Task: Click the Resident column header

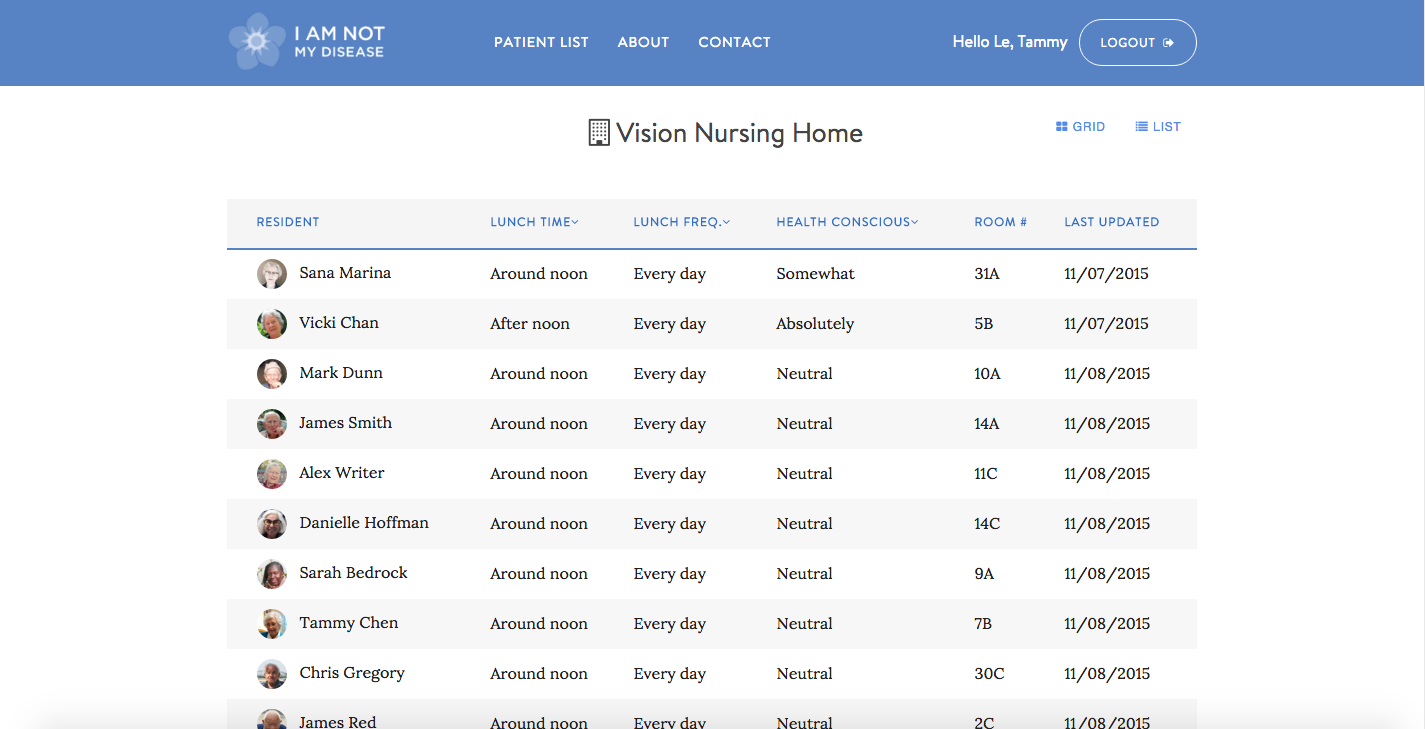Action: [x=288, y=222]
